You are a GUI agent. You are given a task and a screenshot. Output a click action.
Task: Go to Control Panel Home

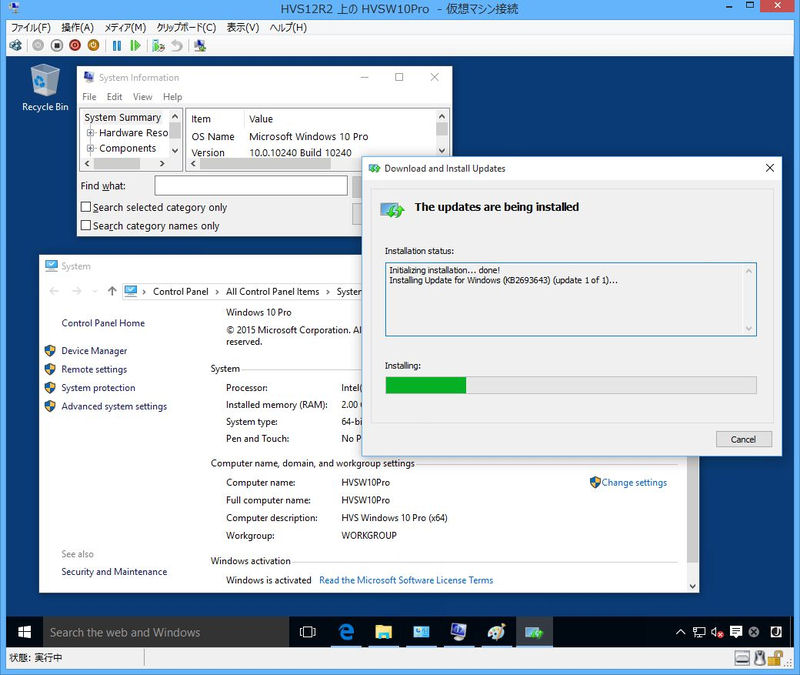103,323
